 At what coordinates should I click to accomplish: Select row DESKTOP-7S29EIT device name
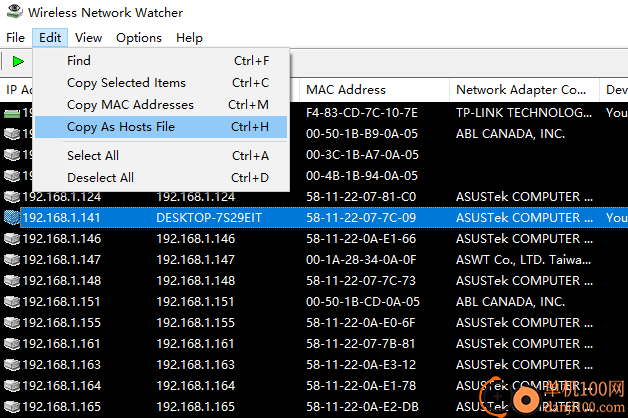tap(209, 218)
